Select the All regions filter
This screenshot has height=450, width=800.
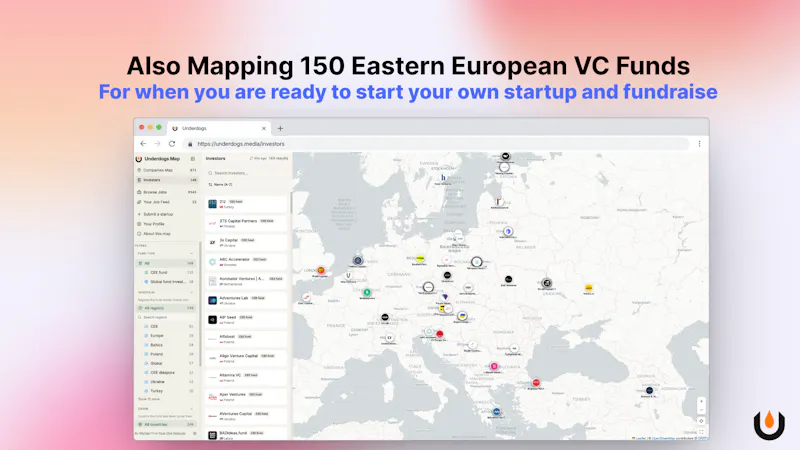[x=166, y=308]
